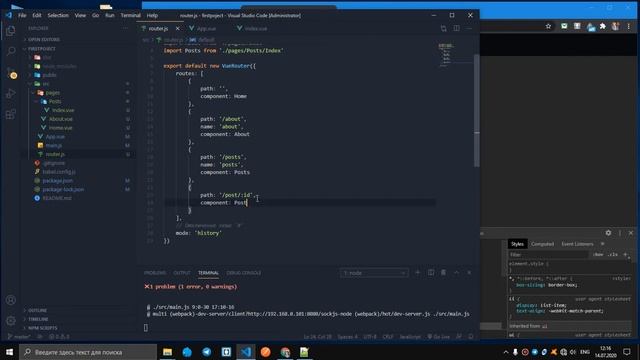Open About.vue in the Explorer tree
Screen dimensions: 640x360
click(x=61, y=119)
